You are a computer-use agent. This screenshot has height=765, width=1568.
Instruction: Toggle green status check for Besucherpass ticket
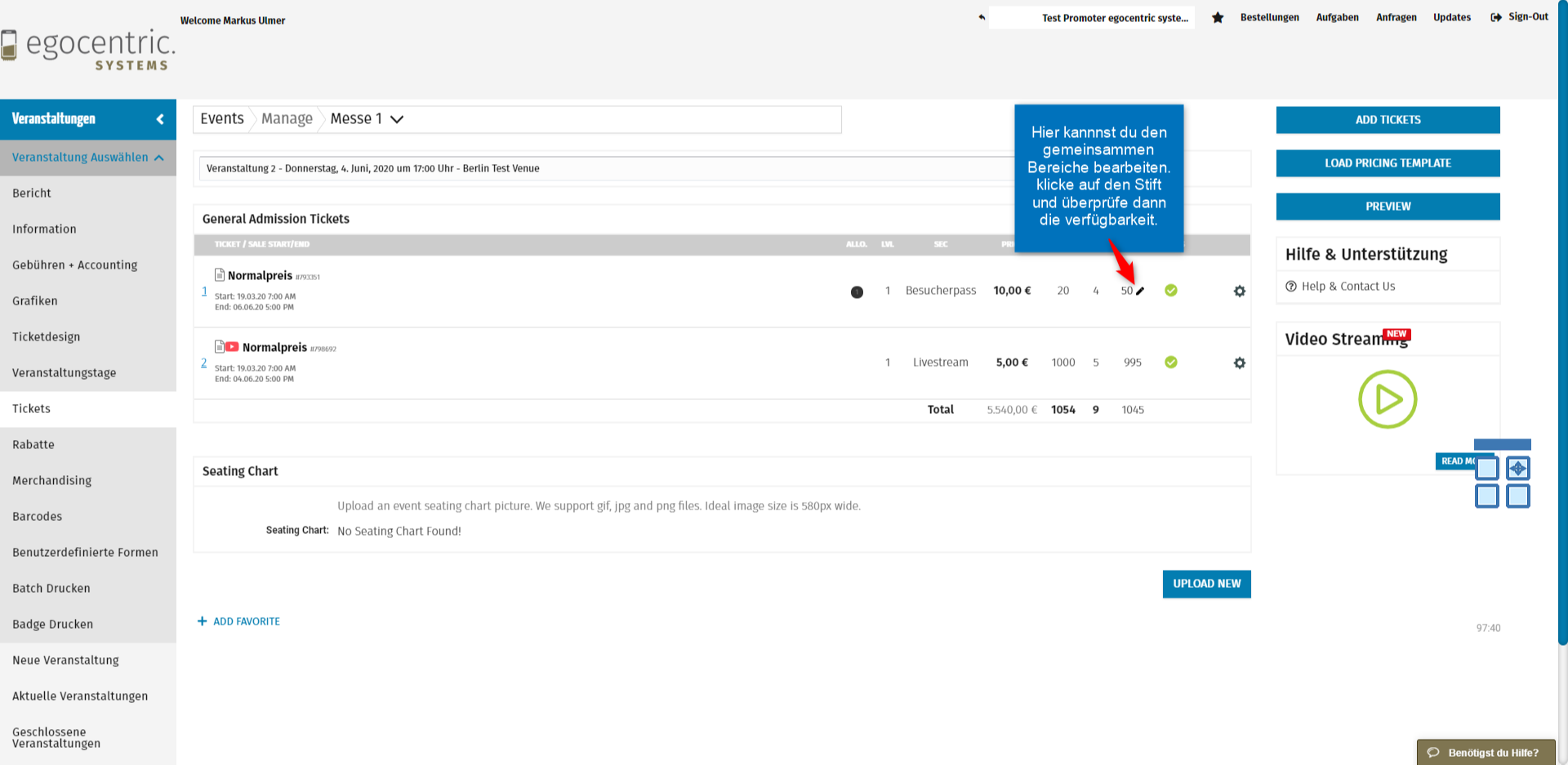tap(1171, 291)
